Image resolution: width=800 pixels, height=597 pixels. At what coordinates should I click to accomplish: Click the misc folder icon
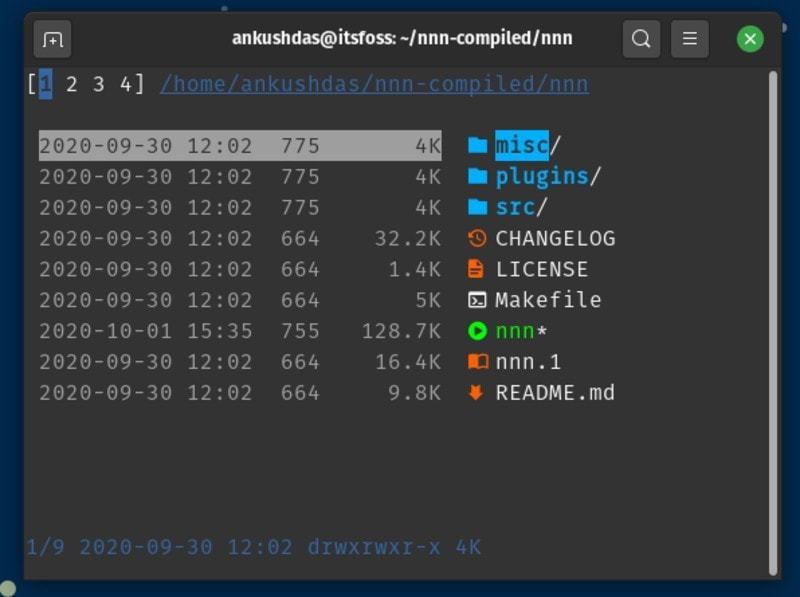pos(478,146)
